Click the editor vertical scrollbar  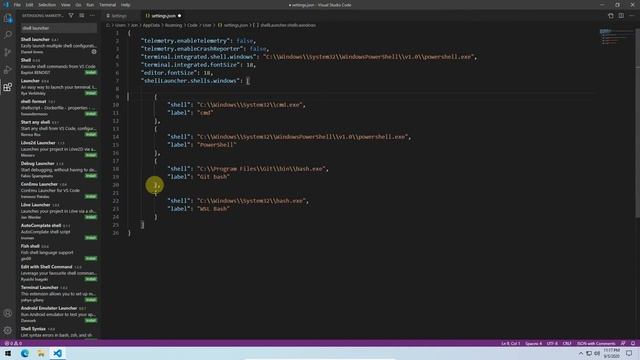point(637,122)
